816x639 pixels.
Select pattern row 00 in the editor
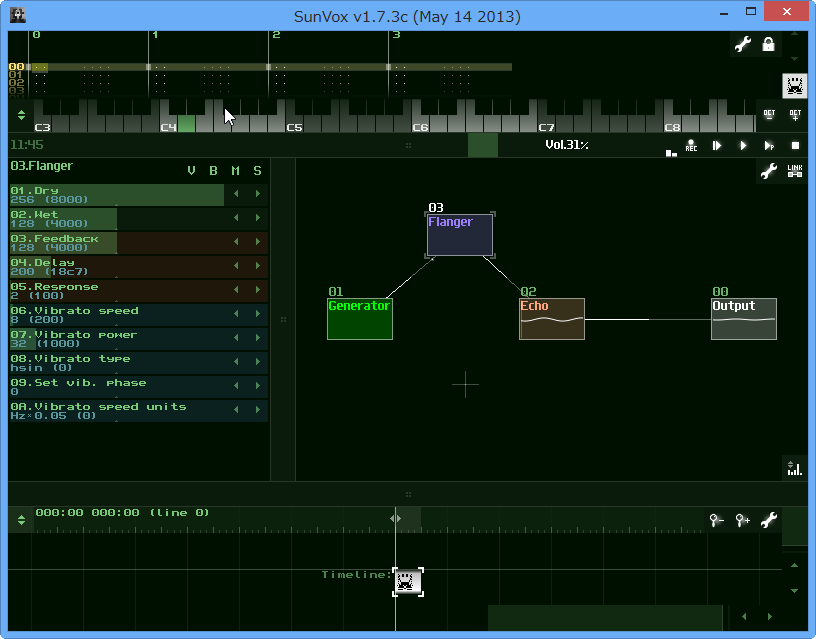[16, 67]
